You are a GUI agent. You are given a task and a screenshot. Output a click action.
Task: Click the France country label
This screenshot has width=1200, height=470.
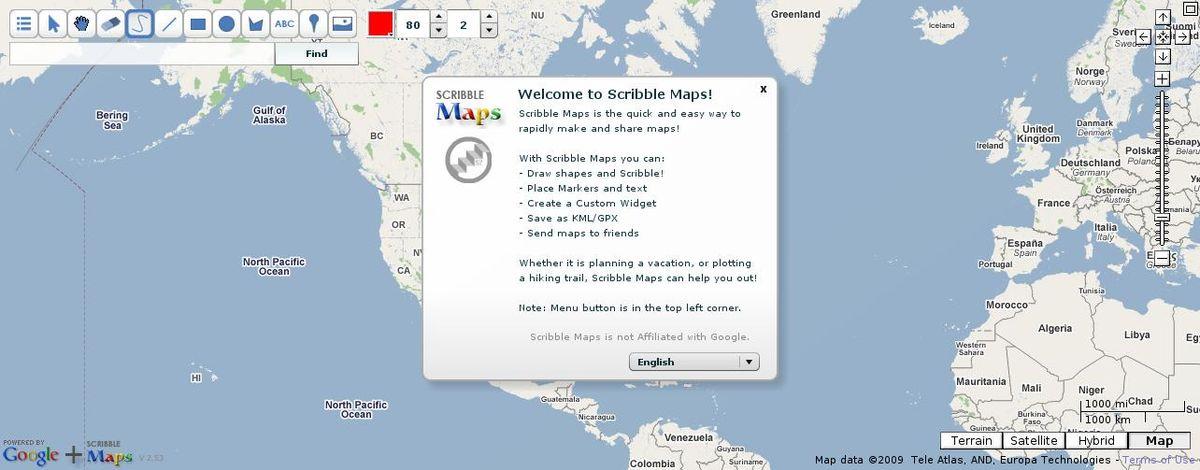(1053, 203)
